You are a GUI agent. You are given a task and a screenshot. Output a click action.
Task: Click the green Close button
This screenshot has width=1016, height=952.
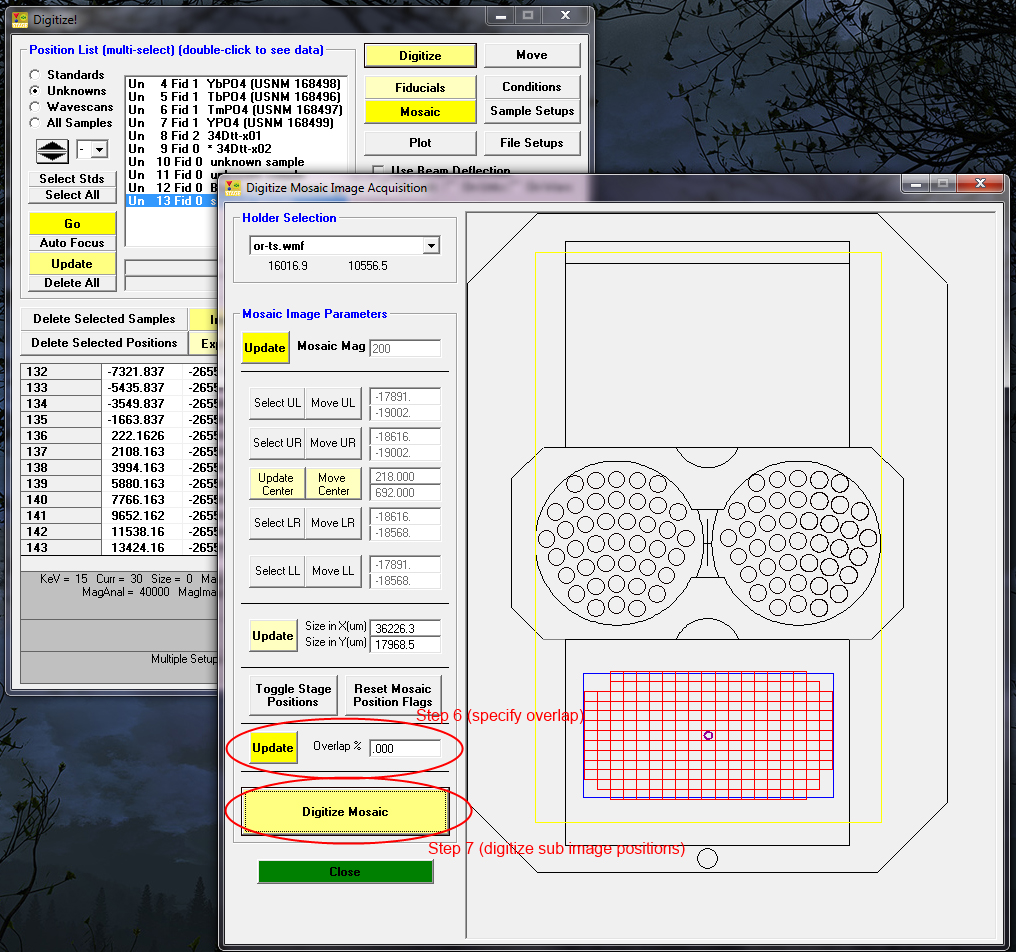click(x=345, y=872)
